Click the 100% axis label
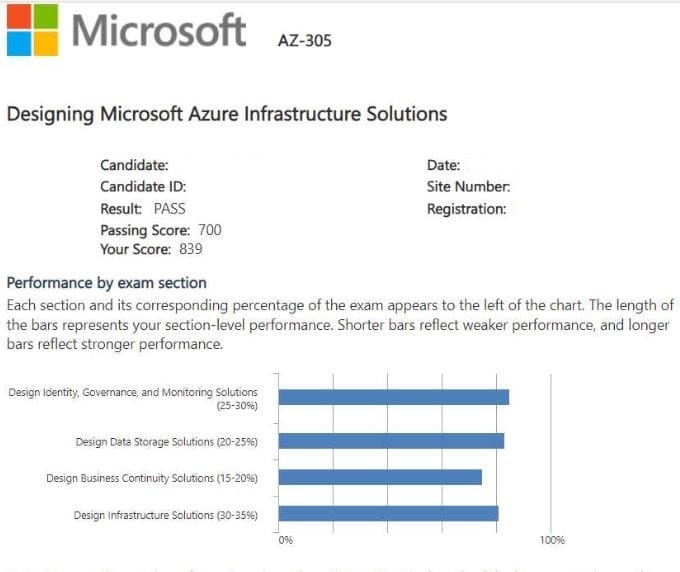Image resolution: width=680 pixels, height=572 pixels. tap(552, 540)
